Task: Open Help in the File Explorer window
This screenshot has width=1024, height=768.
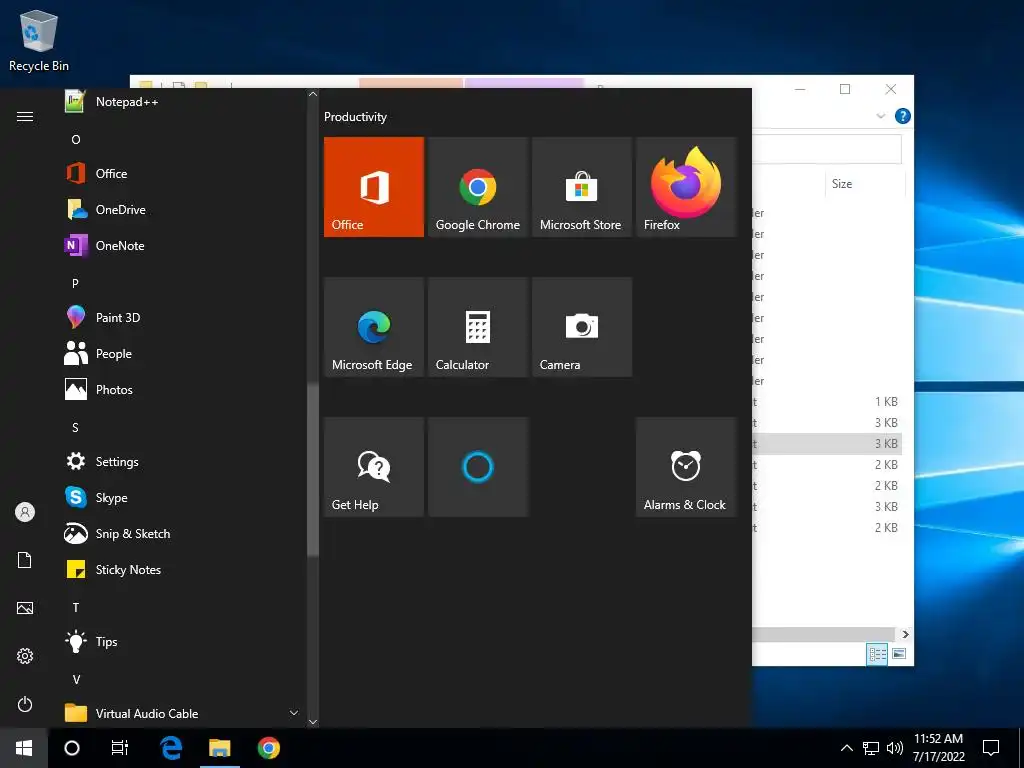Action: 903,116
